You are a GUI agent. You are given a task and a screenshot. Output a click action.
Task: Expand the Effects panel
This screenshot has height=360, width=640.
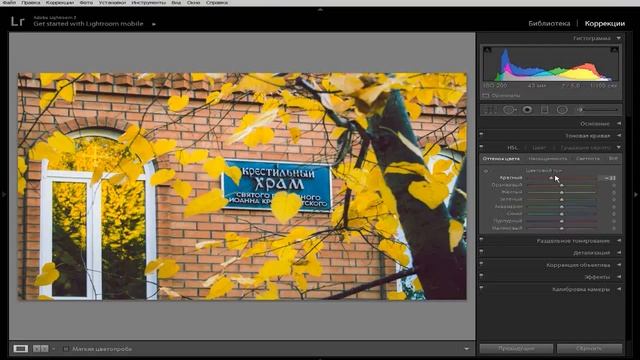pyautogui.click(x=619, y=277)
